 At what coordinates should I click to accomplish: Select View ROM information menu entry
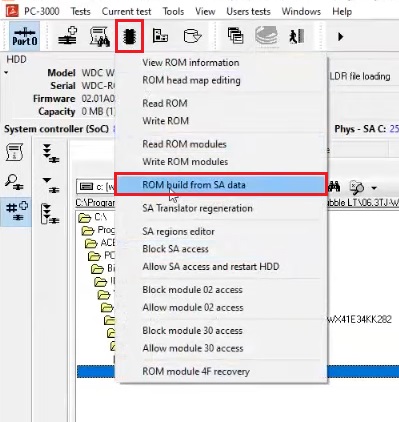(x=191, y=62)
